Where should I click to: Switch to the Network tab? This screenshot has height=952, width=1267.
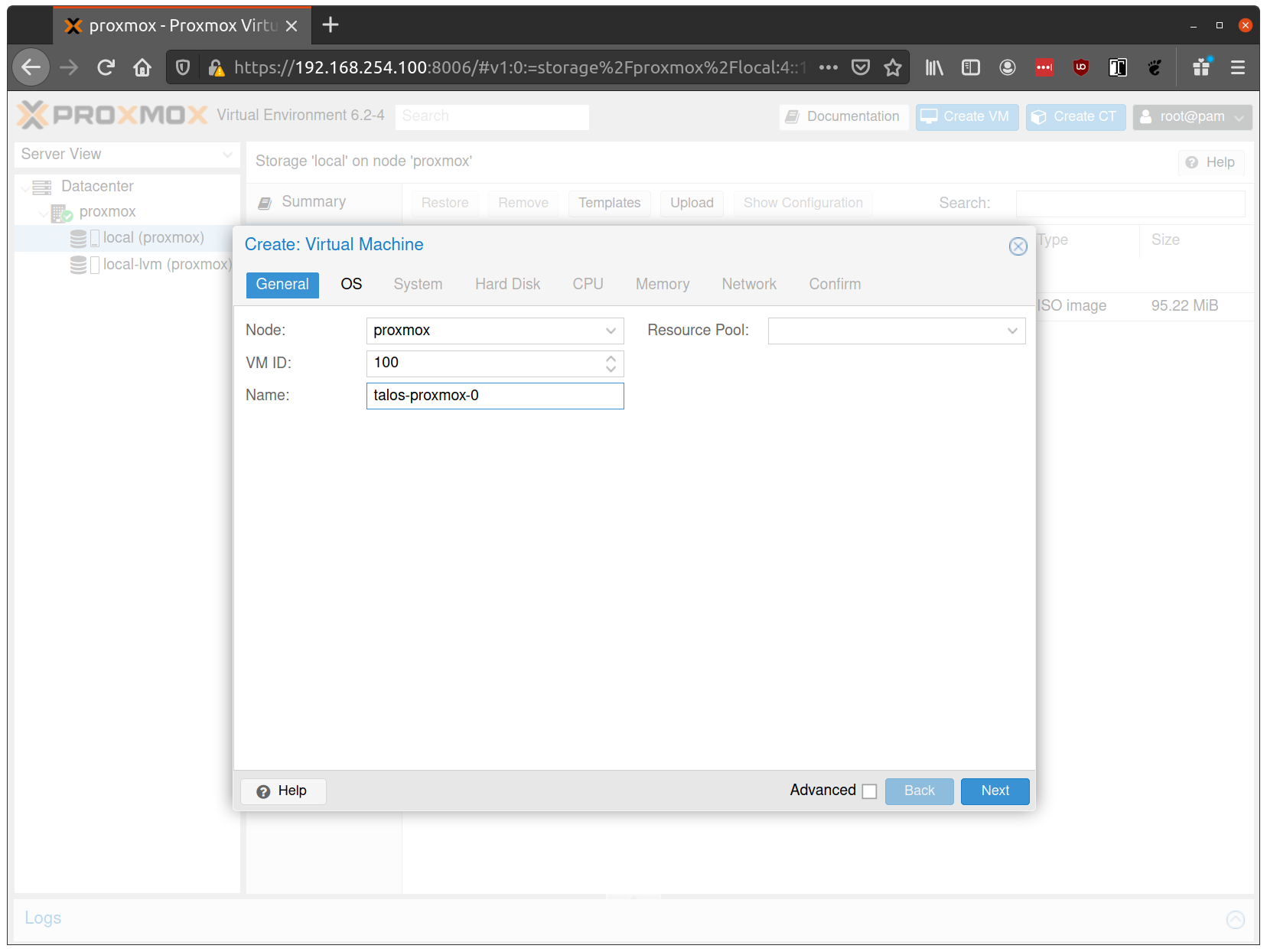[x=749, y=285]
